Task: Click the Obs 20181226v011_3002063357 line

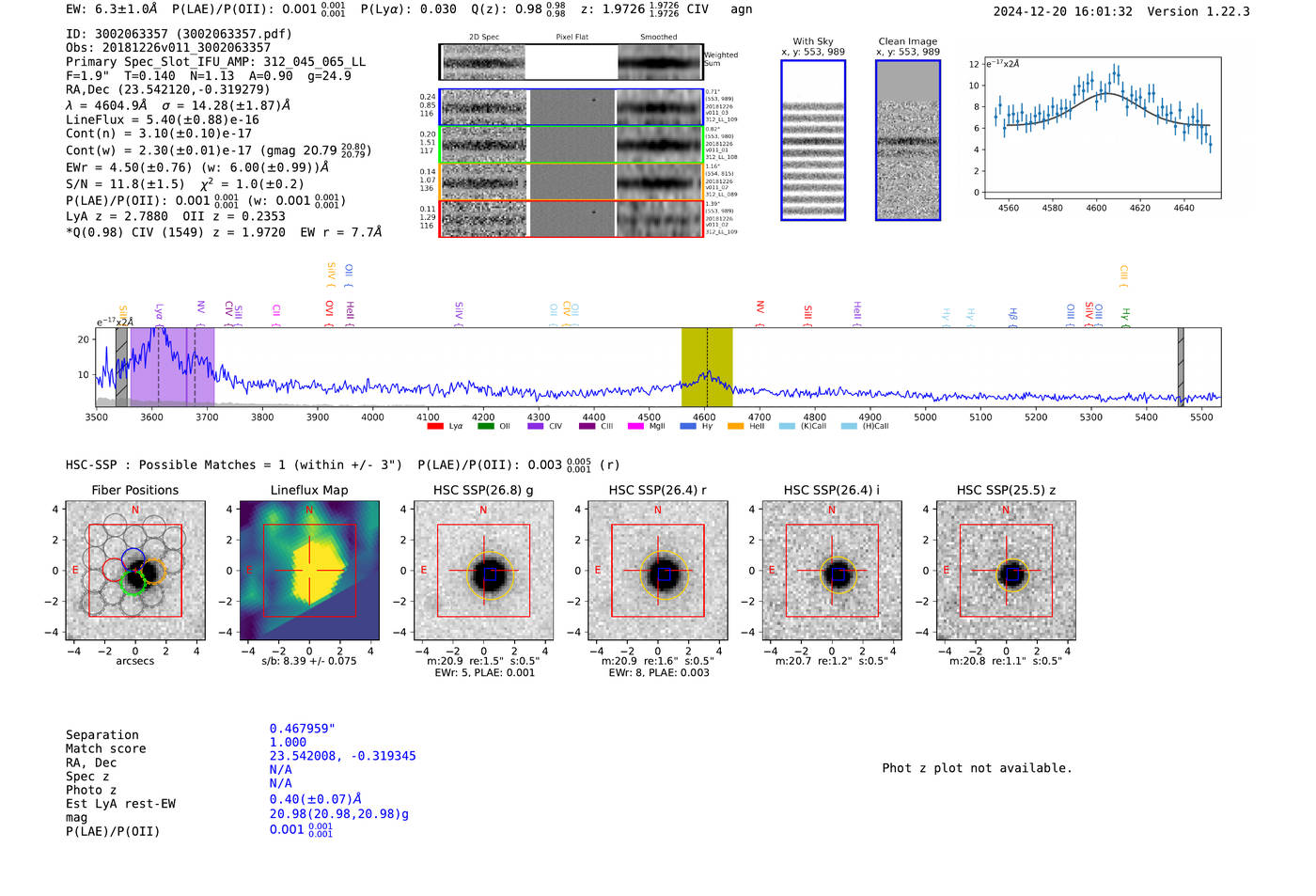Action: (168, 47)
